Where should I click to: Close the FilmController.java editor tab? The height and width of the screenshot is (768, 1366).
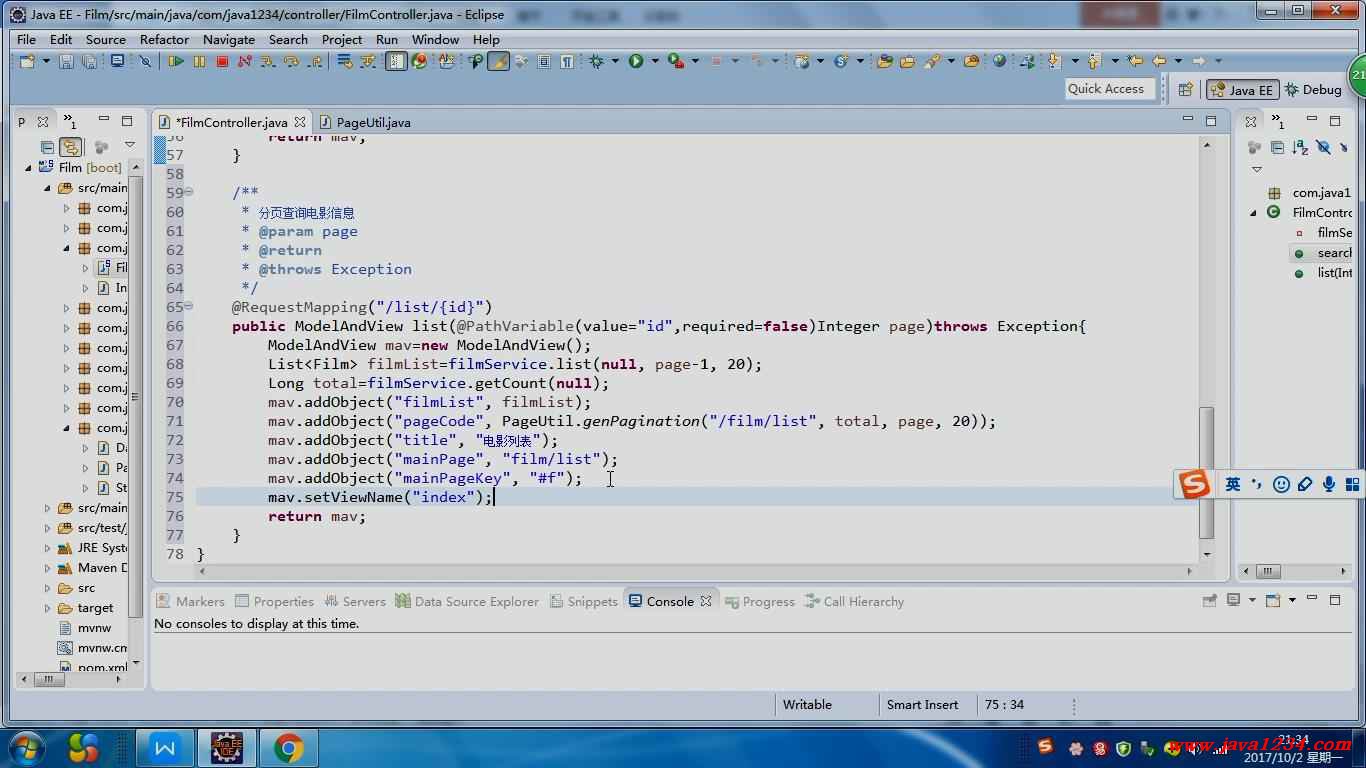tap(301, 122)
